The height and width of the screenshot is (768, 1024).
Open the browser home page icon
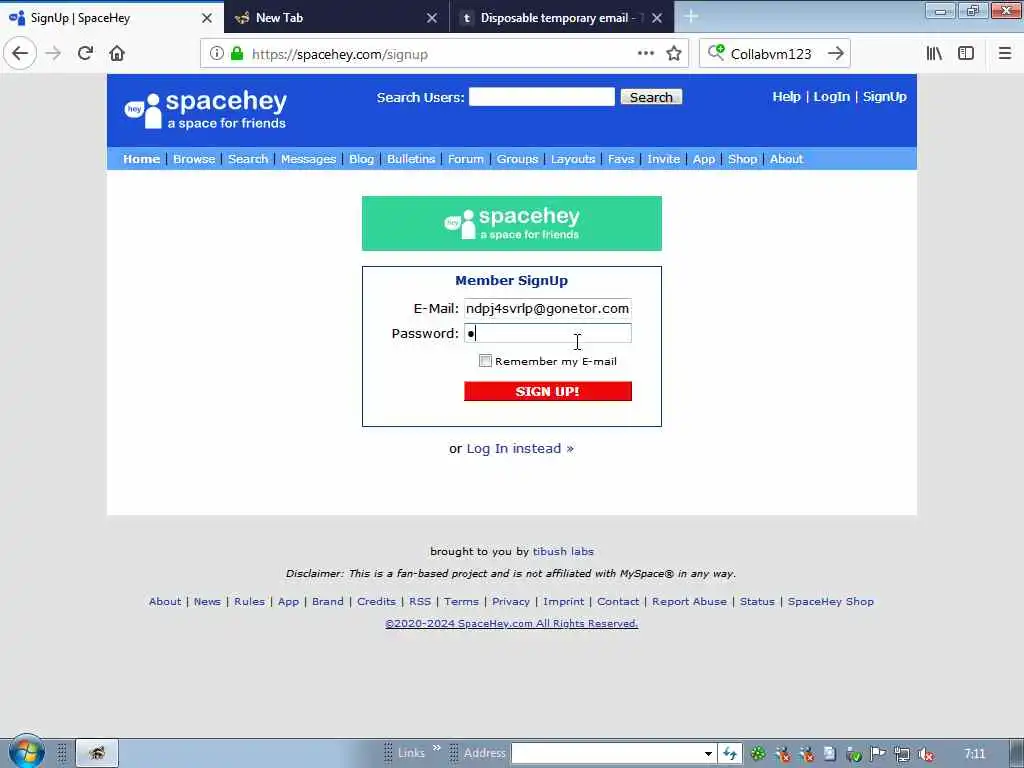point(117,54)
